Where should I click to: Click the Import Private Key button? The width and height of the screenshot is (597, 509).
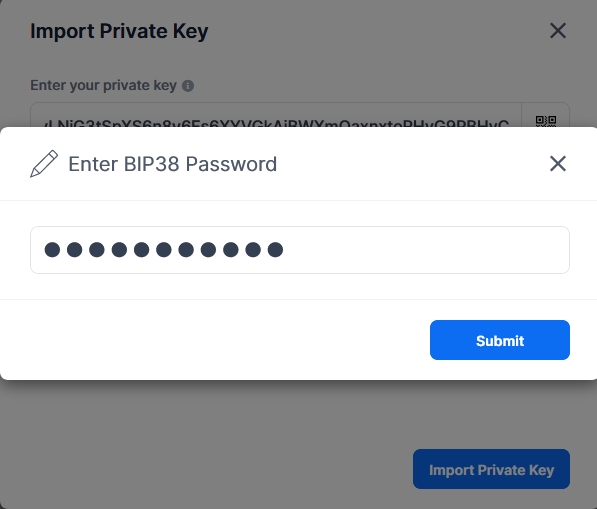pos(491,469)
